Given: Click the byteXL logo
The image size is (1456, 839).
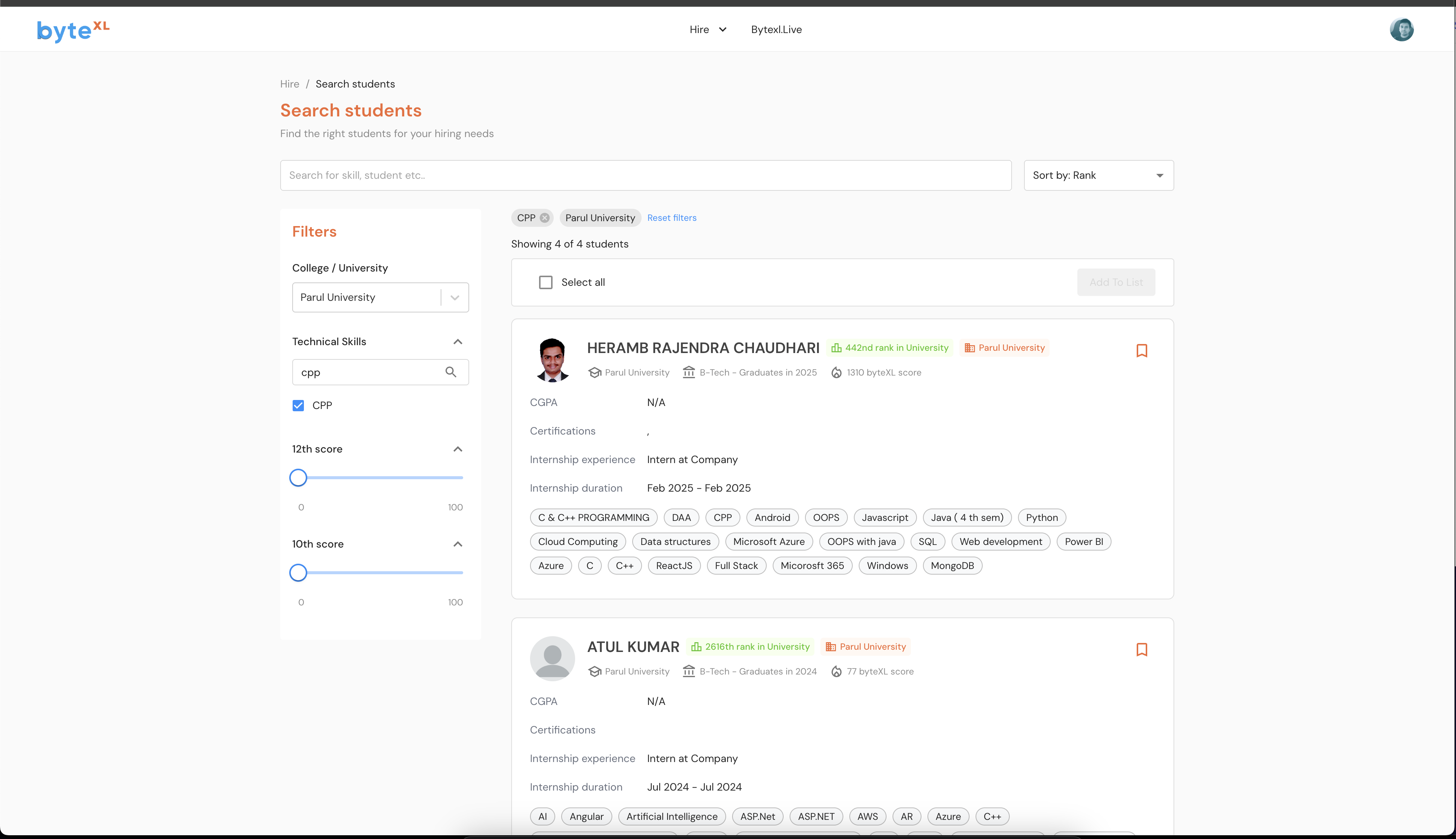Looking at the screenshot, I should pos(72,30).
